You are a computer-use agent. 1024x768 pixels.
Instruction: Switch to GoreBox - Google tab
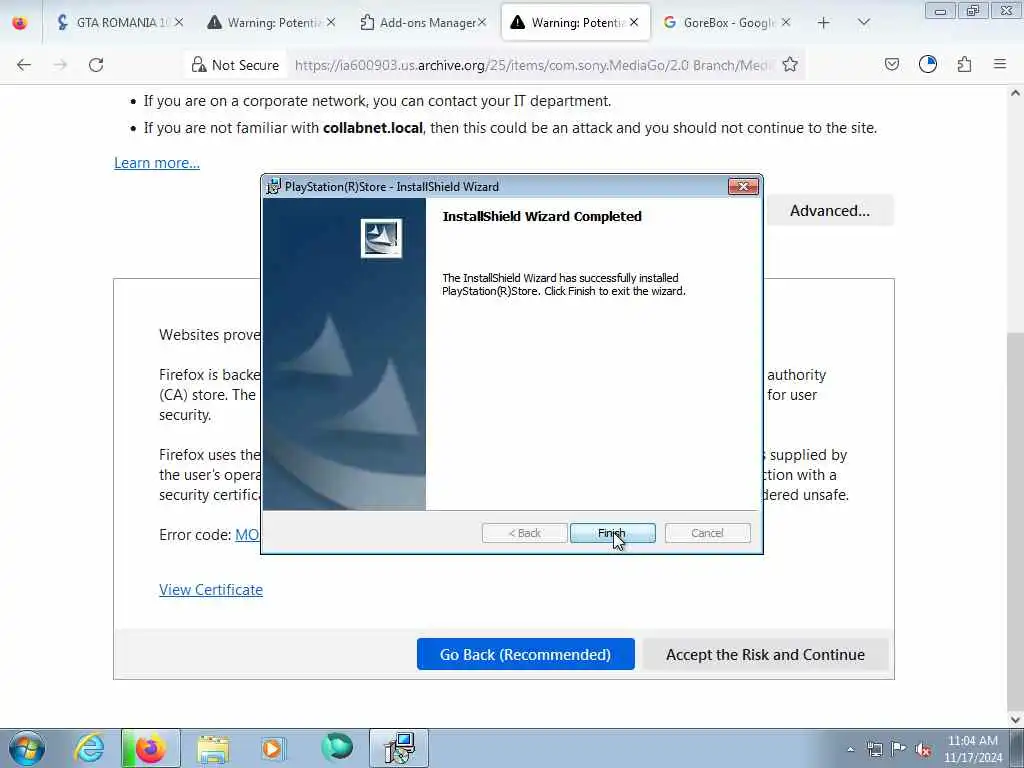727,23
